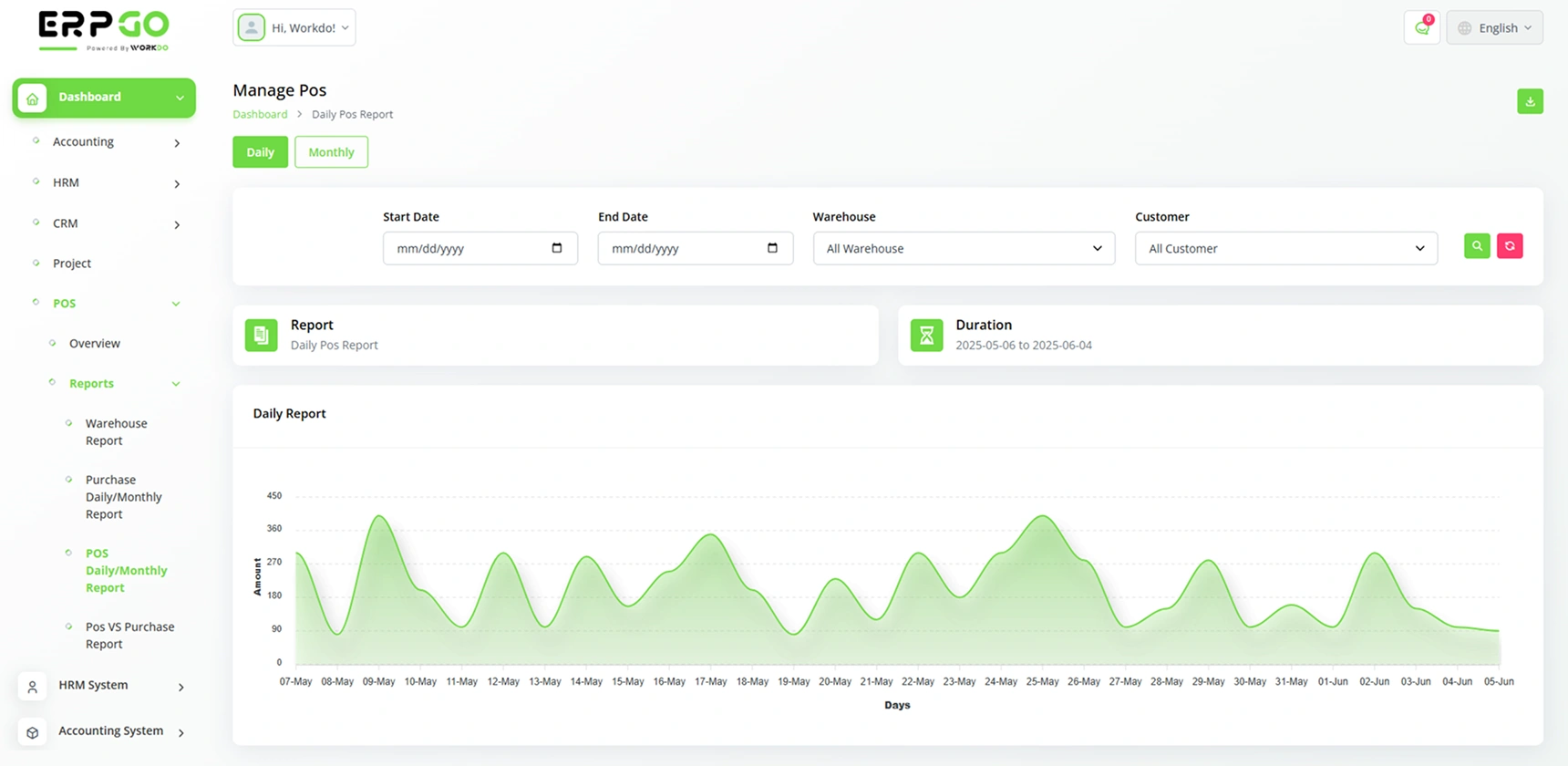Open the All Warehouse dropdown
The width and height of the screenshot is (1568, 766).
[x=964, y=248]
